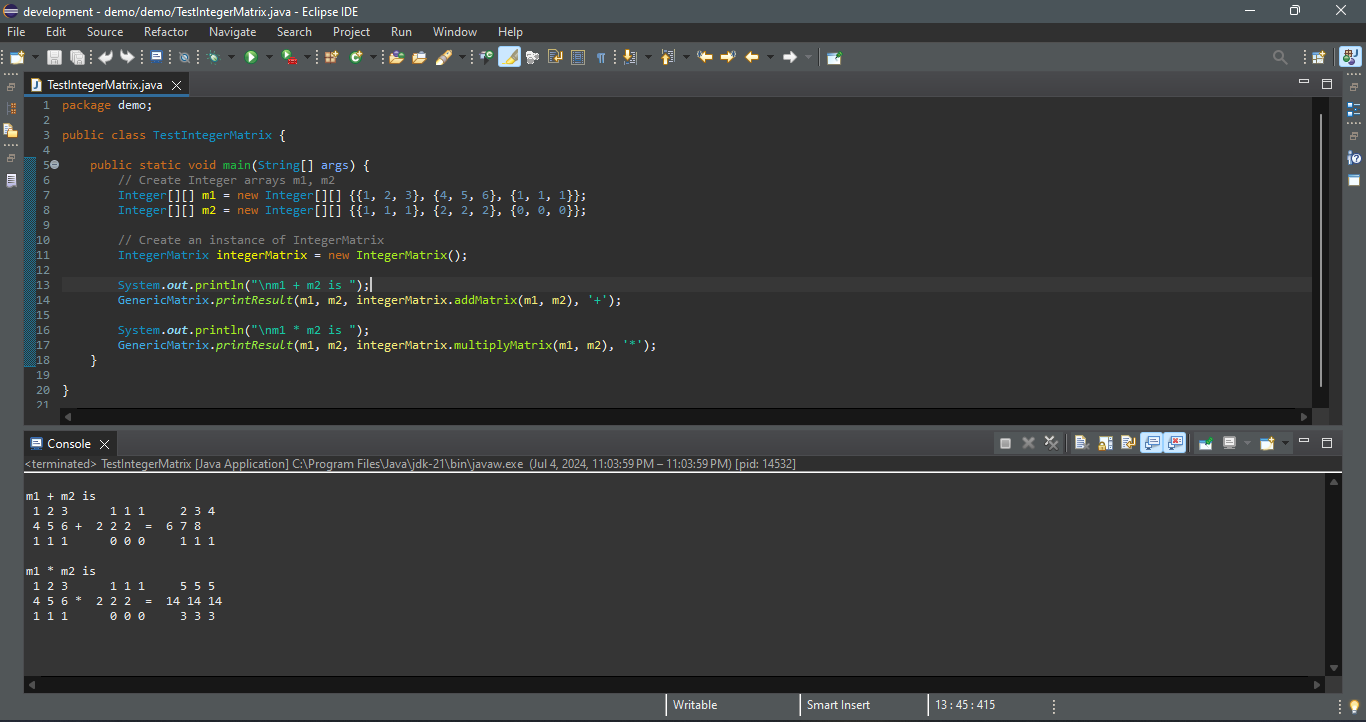The image size is (1366, 722).
Task: Click the Back navigation yellow arrow
Action: click(752, 57)
